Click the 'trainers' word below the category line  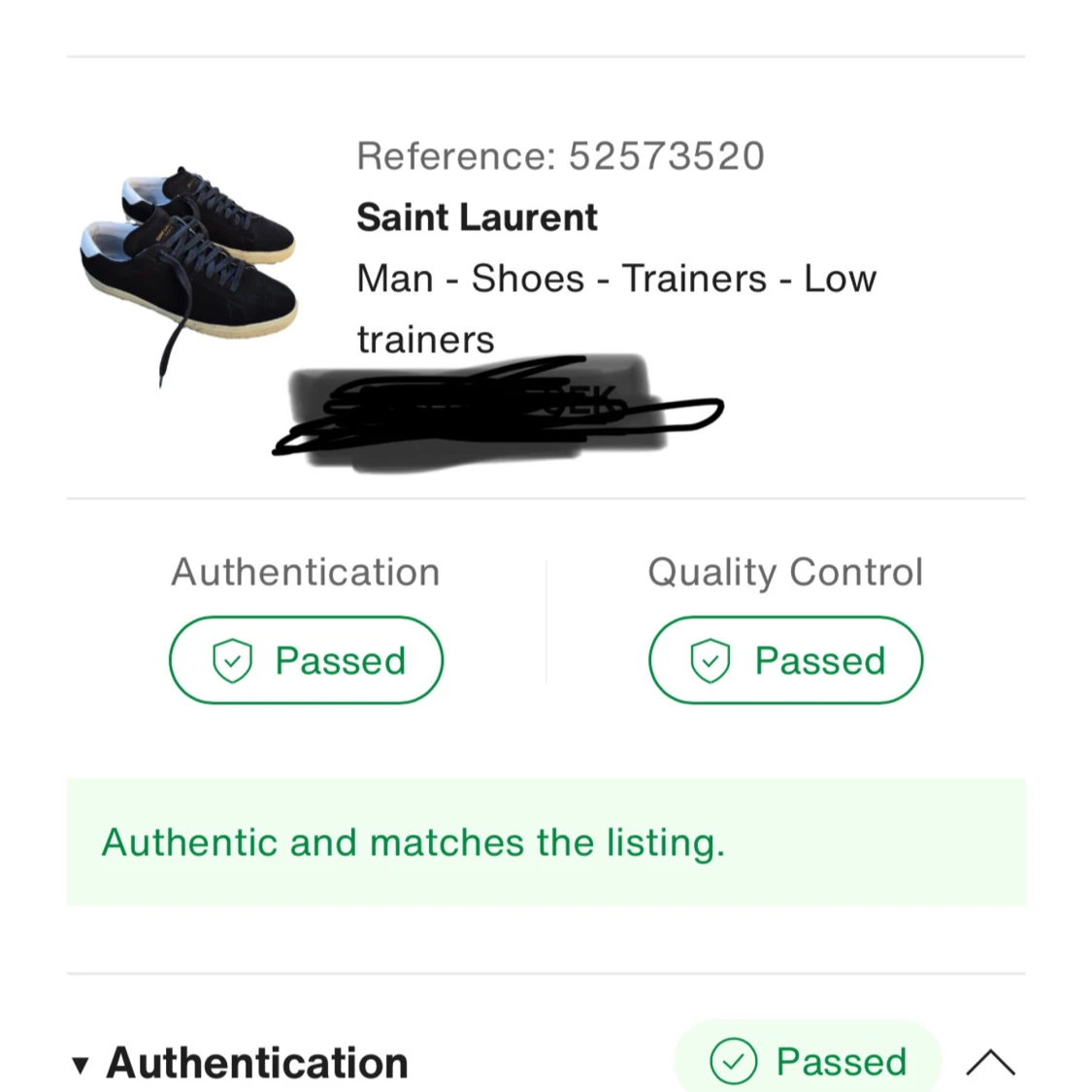click(x=425, y=340)
